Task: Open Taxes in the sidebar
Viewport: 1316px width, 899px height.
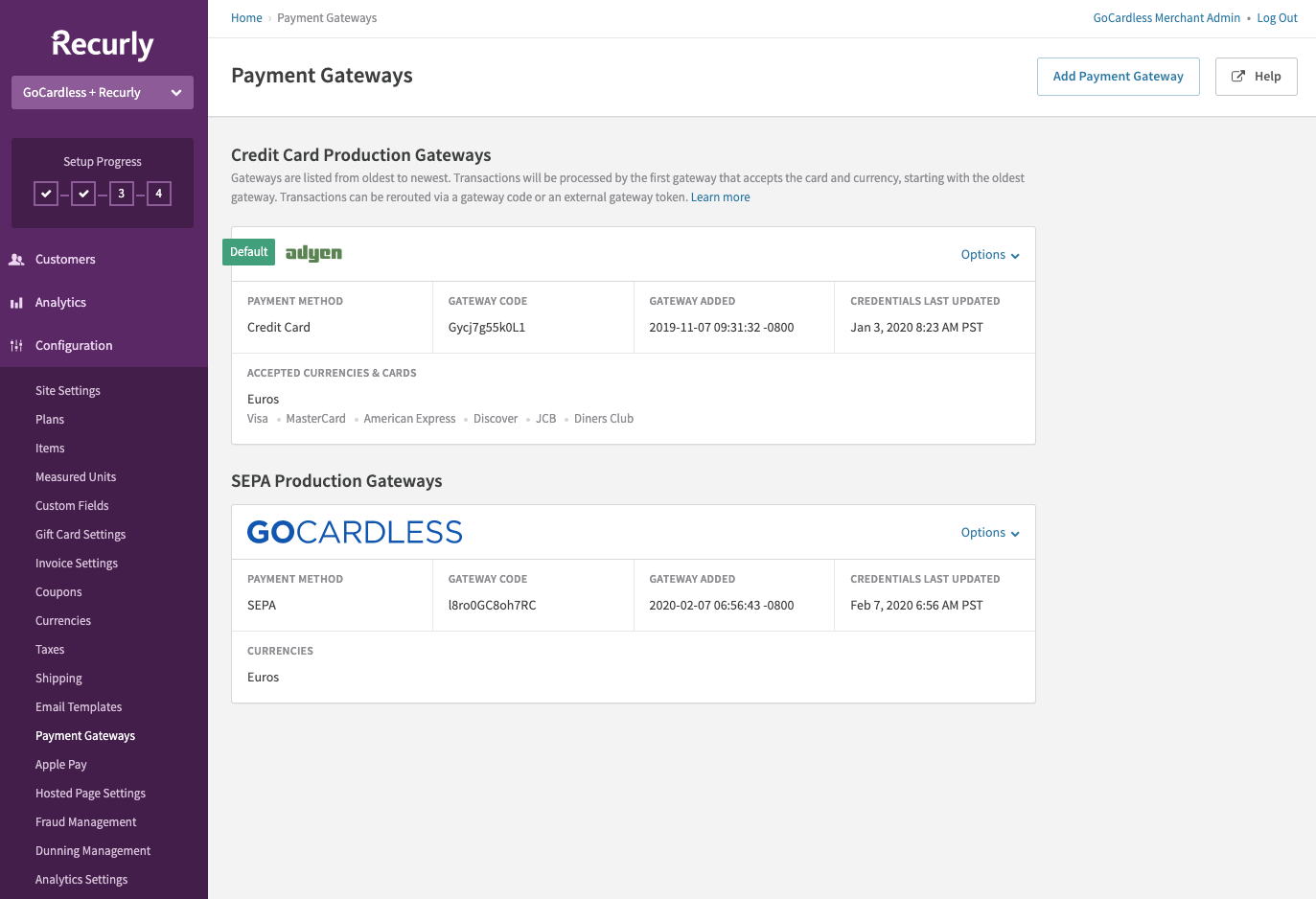Action: [50, 650]
